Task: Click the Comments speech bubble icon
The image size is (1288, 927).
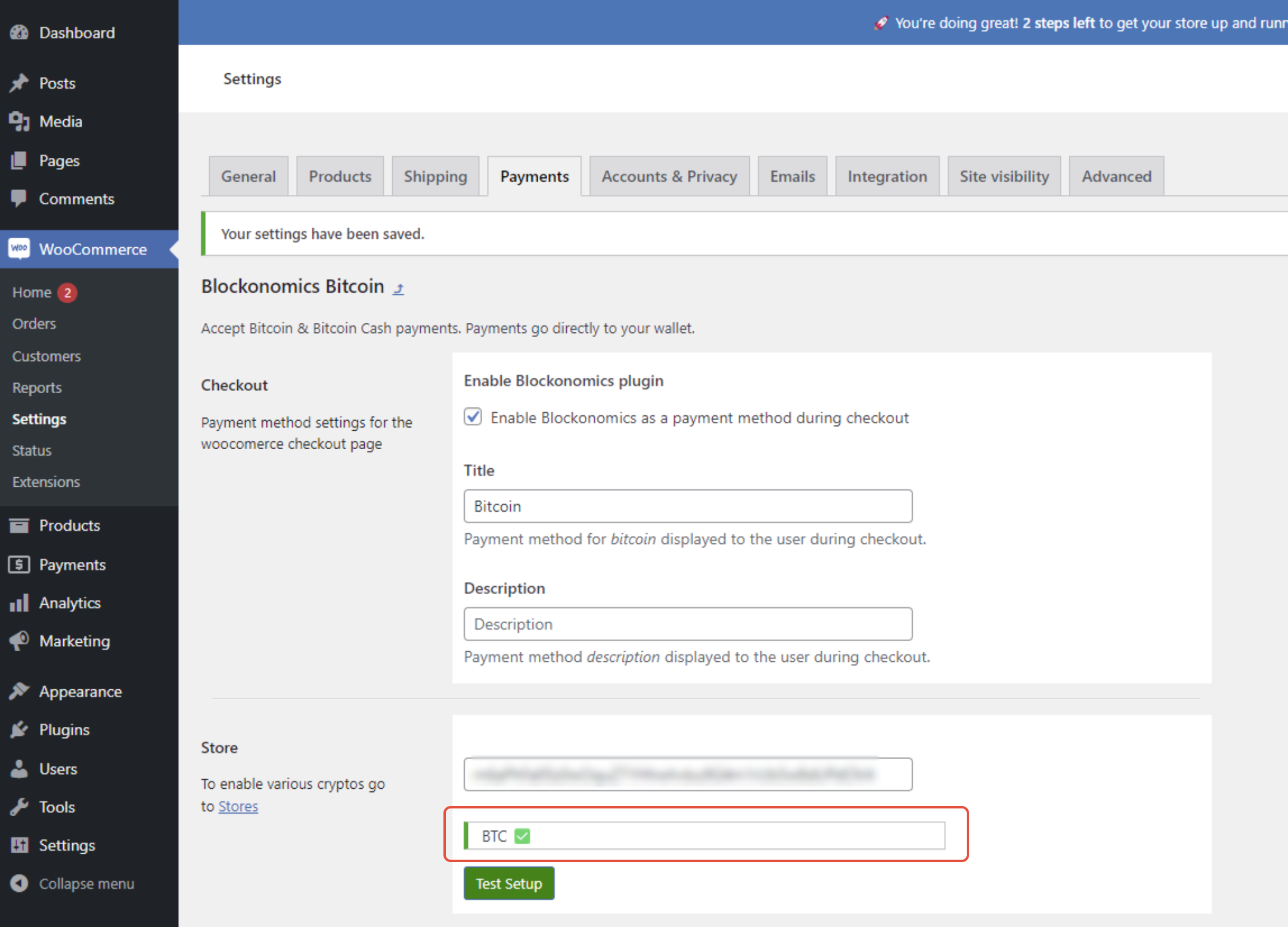Action: 19,198
